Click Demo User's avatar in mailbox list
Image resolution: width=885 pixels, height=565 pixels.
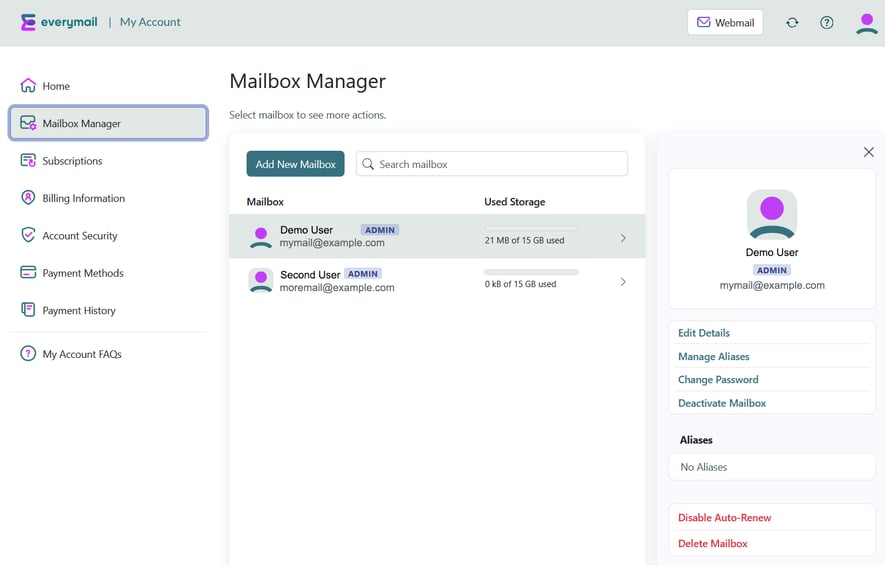(x=261, y=237)
